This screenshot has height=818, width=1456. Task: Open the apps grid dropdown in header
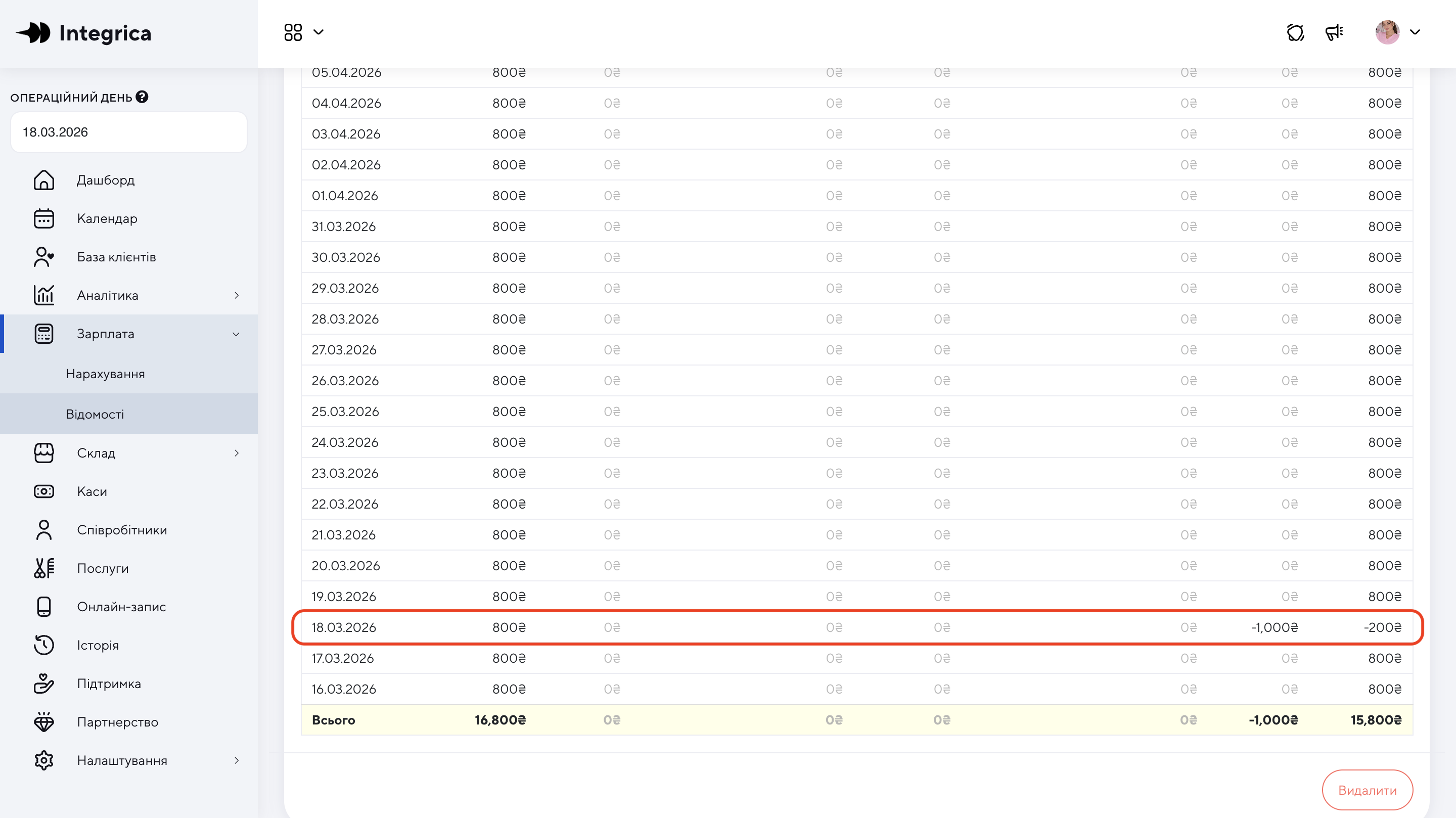303,33
